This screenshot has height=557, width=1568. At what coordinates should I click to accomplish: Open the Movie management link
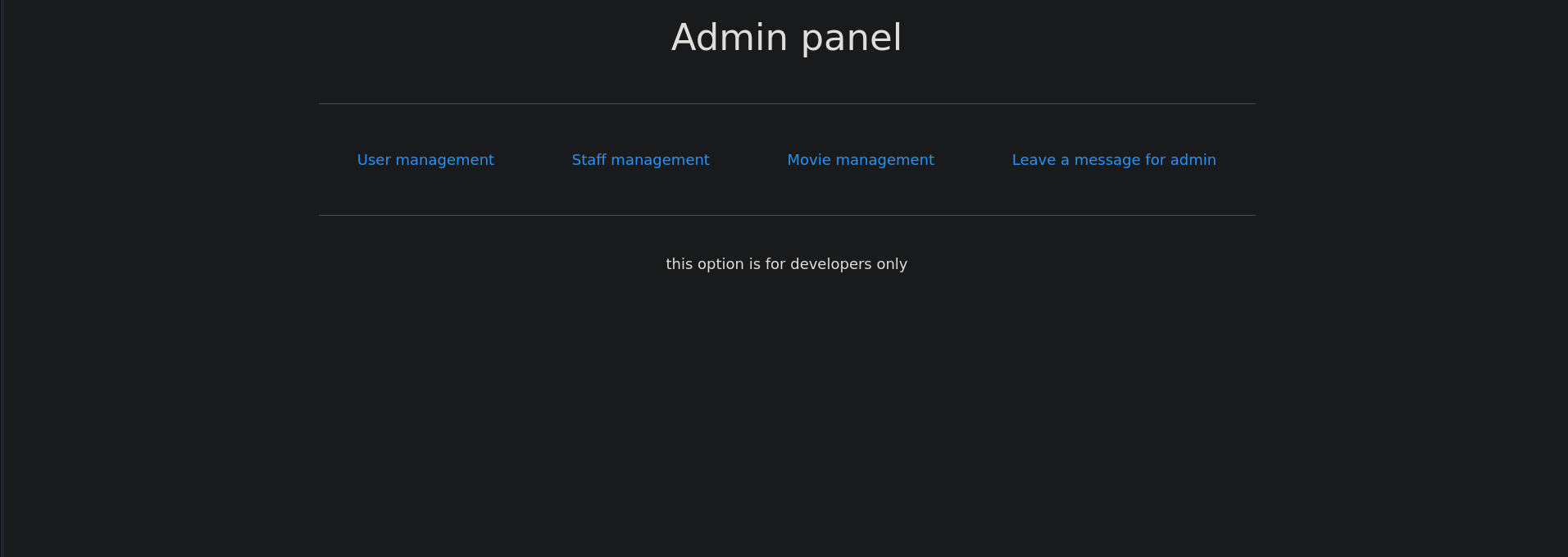[860, 160]
